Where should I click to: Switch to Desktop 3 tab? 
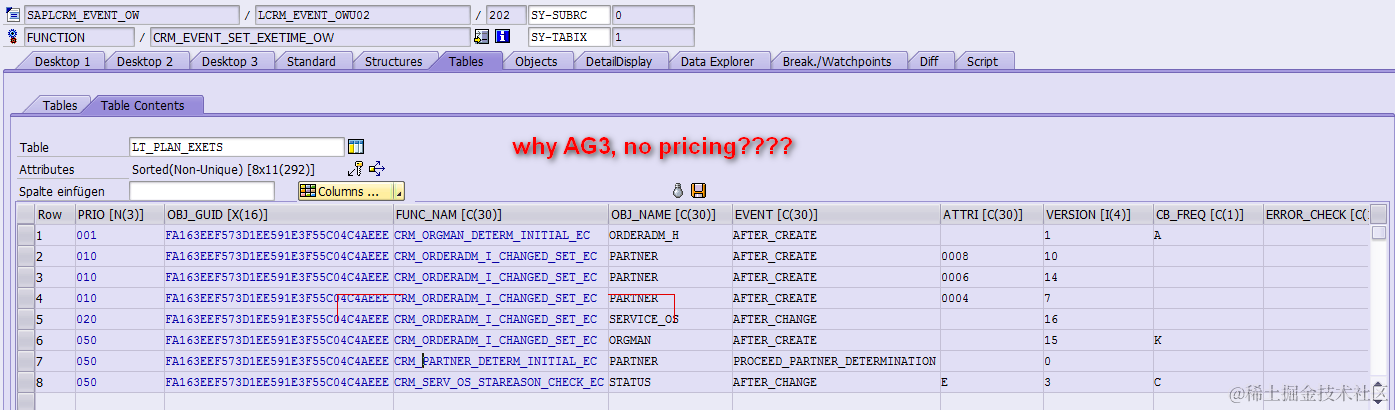tap(230, 61)
